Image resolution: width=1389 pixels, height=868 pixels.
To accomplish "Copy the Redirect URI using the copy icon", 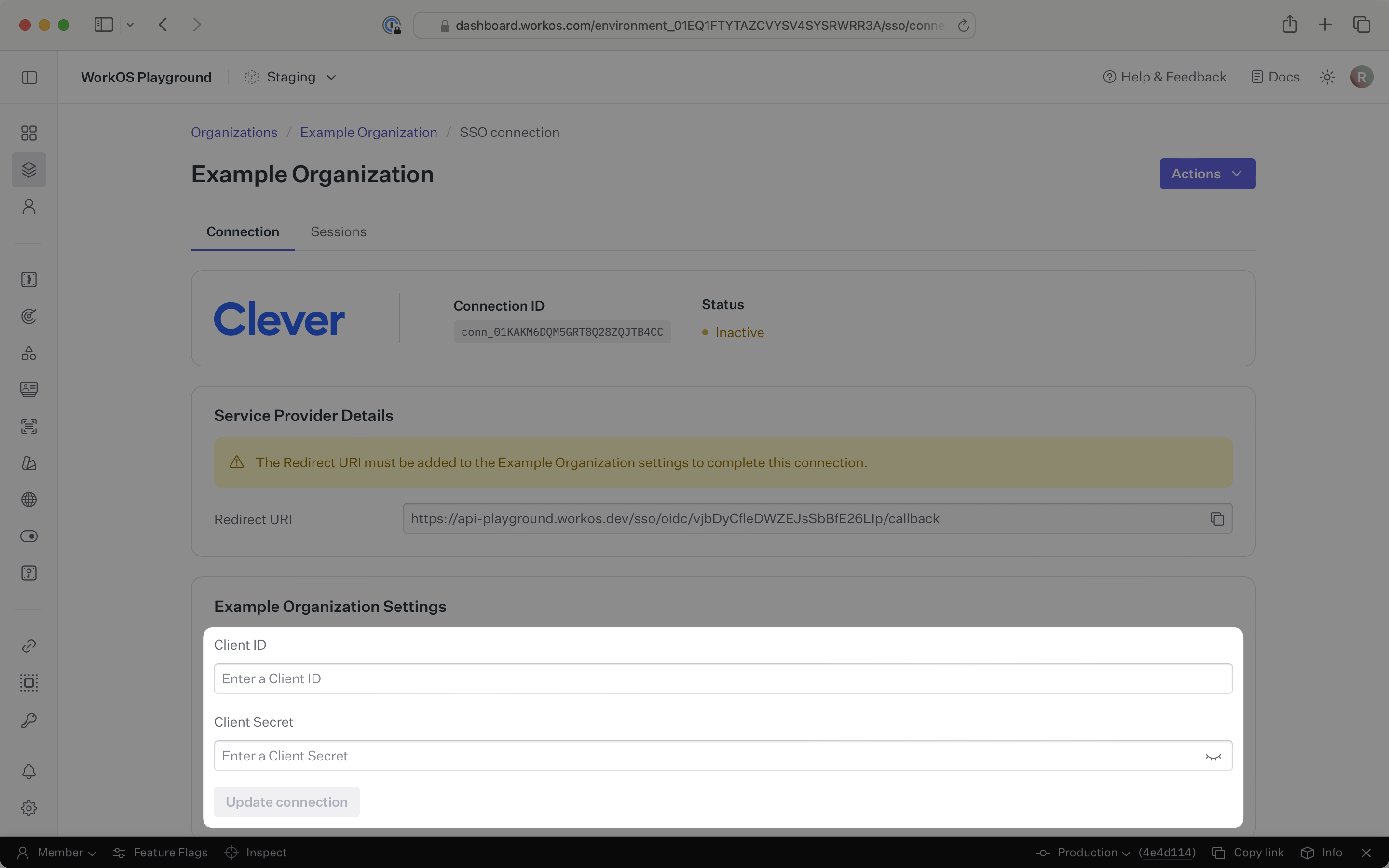I will pos(1216,518).
